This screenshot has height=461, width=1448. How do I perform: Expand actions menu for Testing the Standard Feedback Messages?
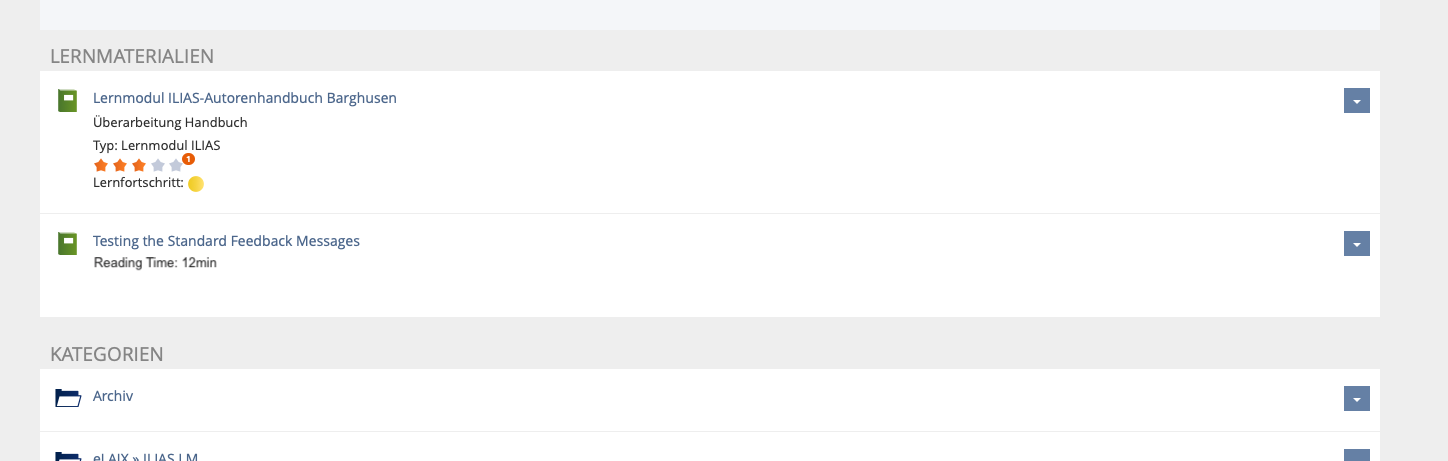(1356, 244)
